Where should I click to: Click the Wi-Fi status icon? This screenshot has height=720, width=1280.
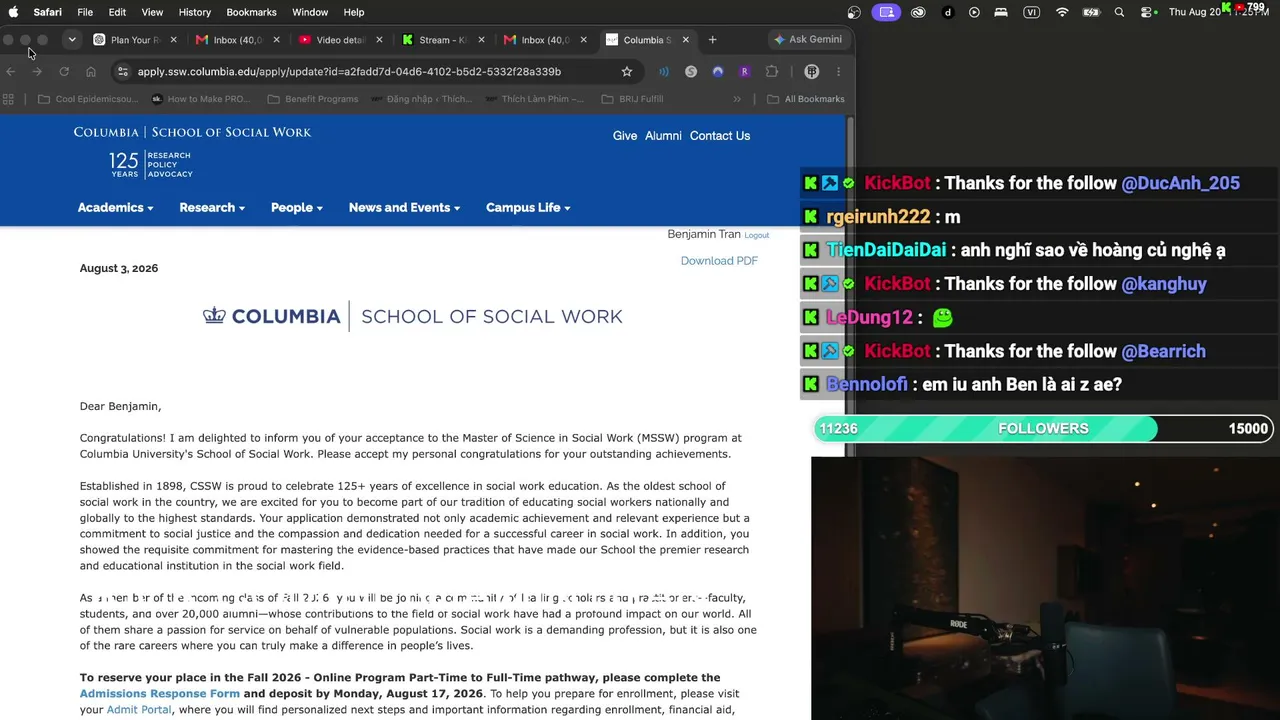[x=1062, y=12]
